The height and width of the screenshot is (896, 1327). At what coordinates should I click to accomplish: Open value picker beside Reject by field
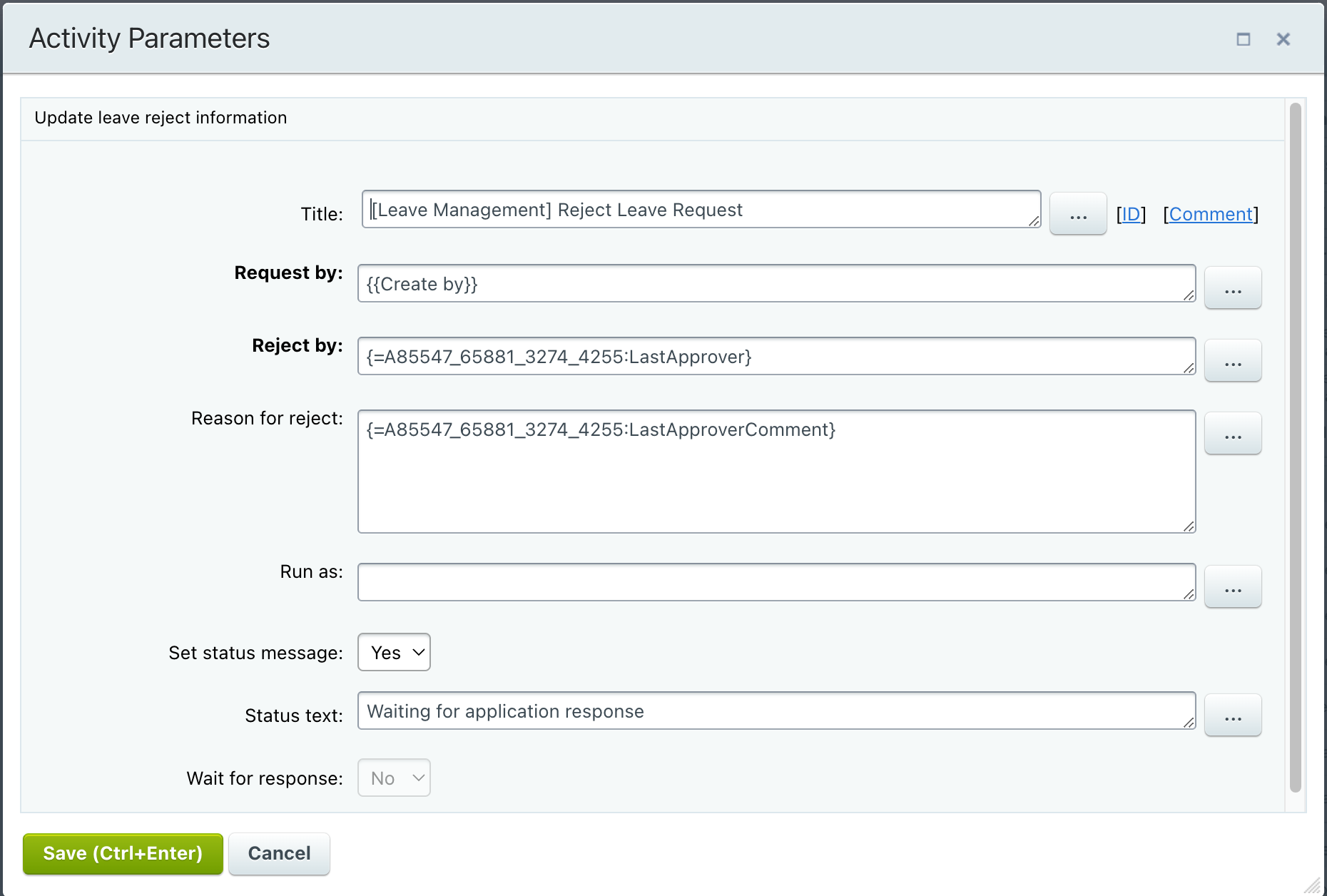pos(1232,361)
